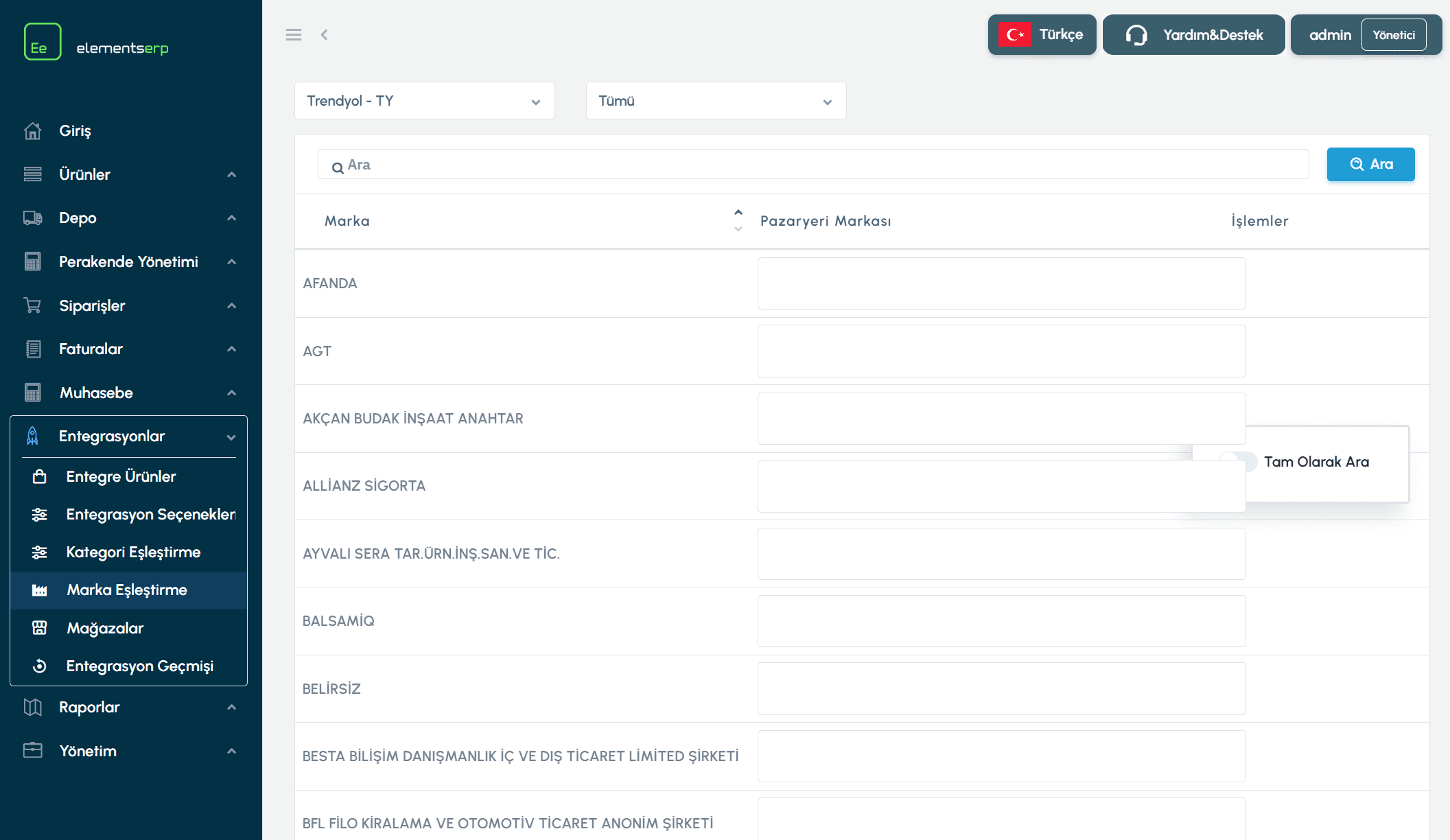
Task: Toggle the Tam Olarak Ara switch
Action: (1250, 460)
